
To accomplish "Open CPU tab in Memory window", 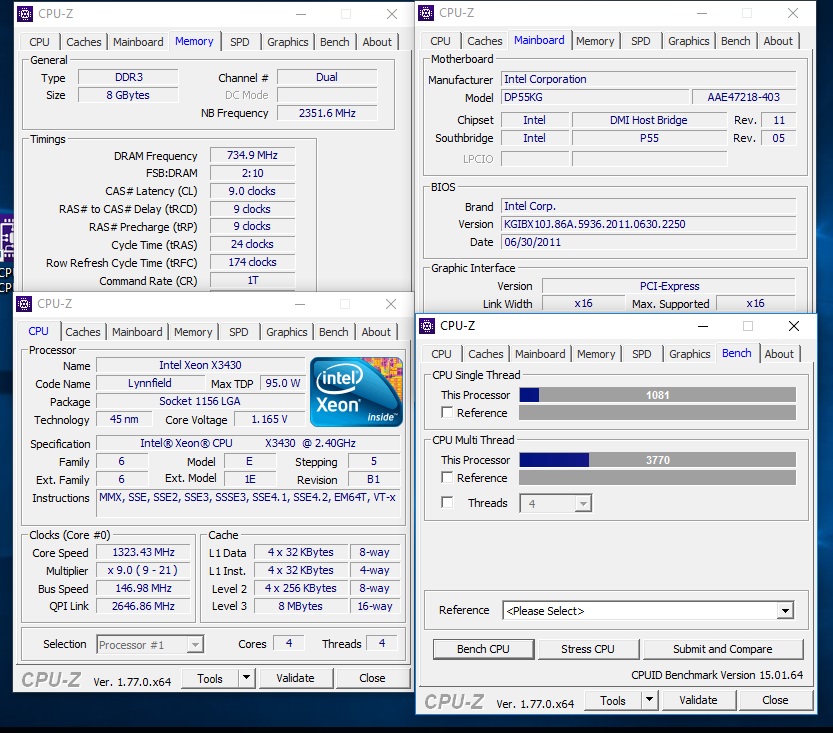I will tap(39, 42).
